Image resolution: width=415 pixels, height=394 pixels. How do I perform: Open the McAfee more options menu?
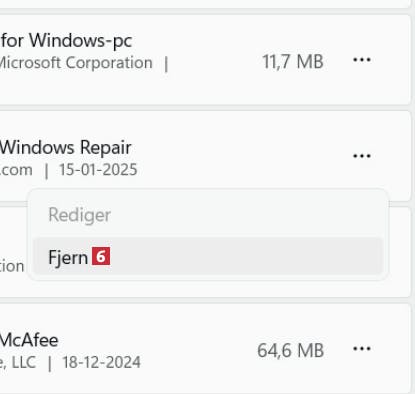362,349
